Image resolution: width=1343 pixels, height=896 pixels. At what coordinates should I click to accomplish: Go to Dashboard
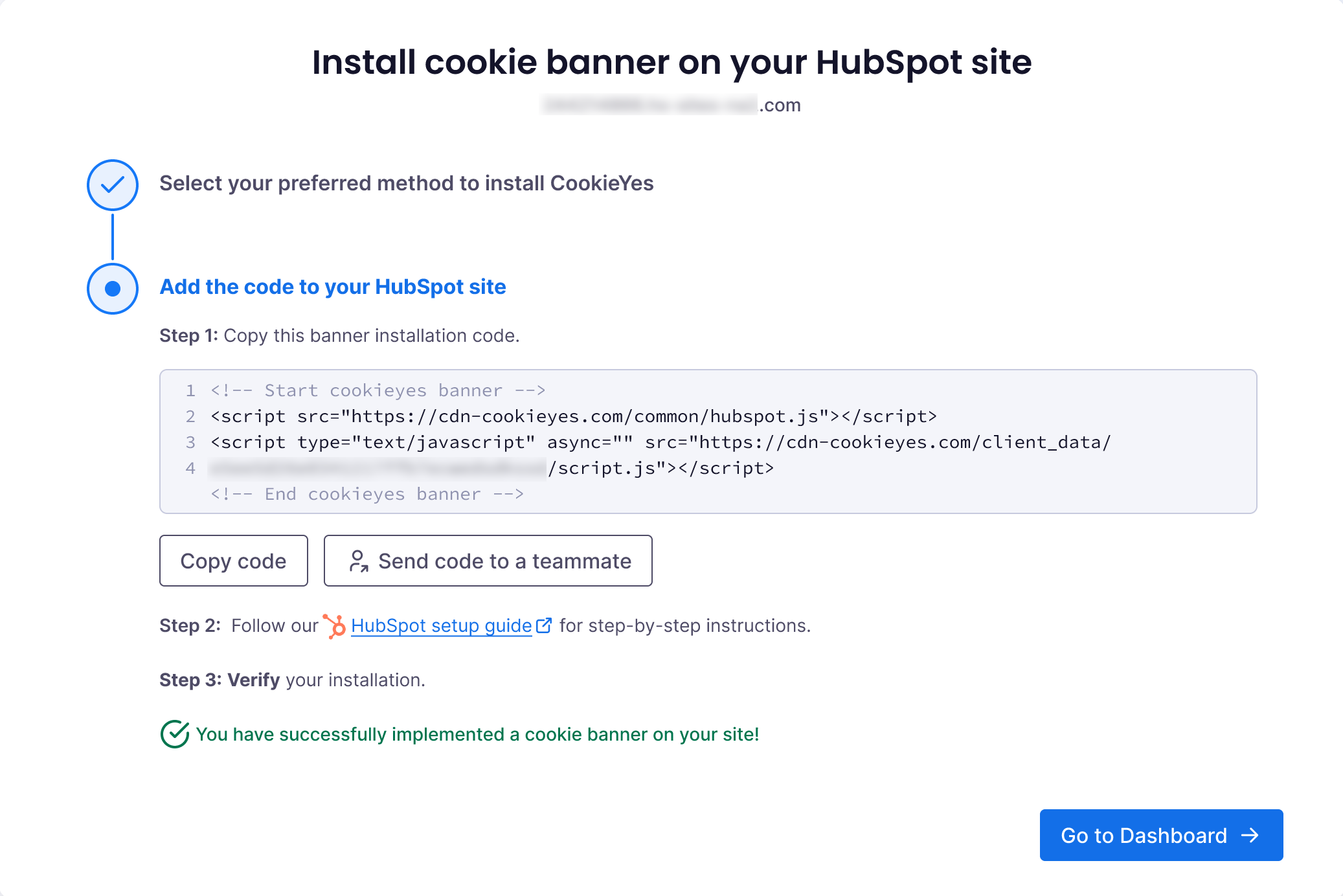pos(1162,835)
